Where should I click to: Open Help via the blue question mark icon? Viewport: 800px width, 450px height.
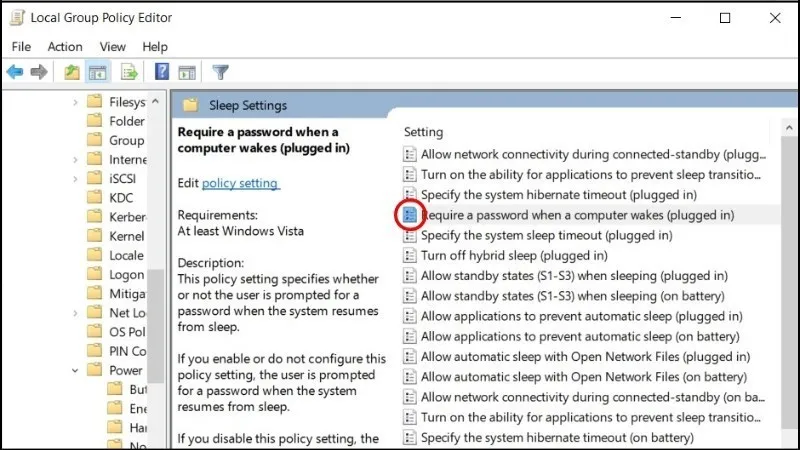(162, 72)
